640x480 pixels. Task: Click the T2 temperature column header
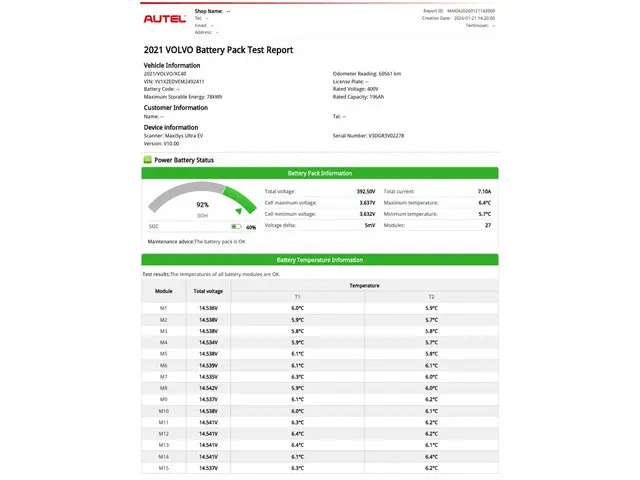pos(431,297)
